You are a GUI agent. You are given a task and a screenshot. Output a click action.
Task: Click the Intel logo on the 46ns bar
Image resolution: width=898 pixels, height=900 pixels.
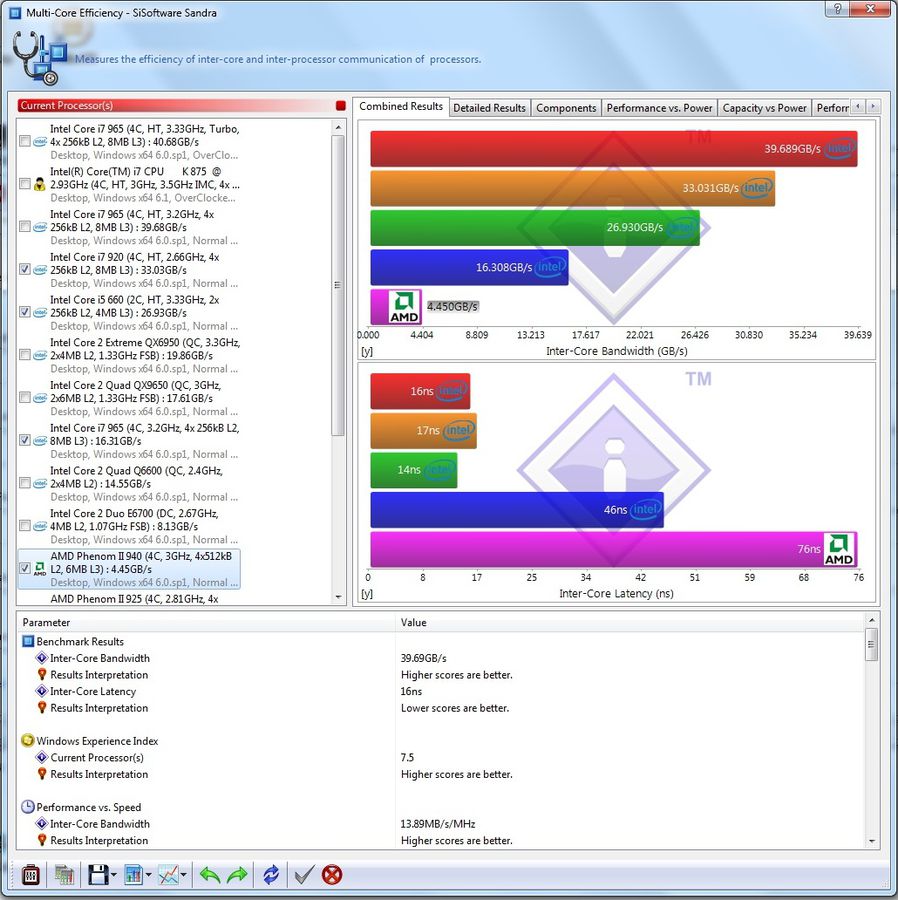pyautogui.click(x=646, y=509)
